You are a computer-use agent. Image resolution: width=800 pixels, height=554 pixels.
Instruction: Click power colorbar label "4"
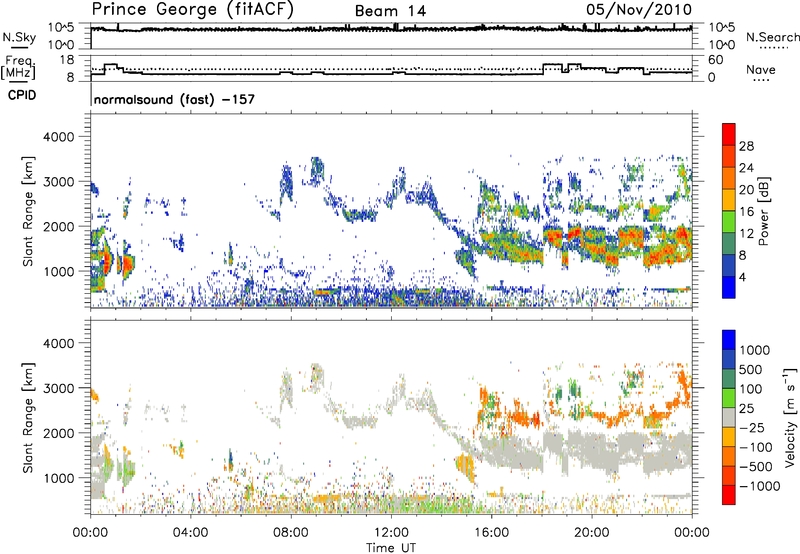tap(742, 277)
